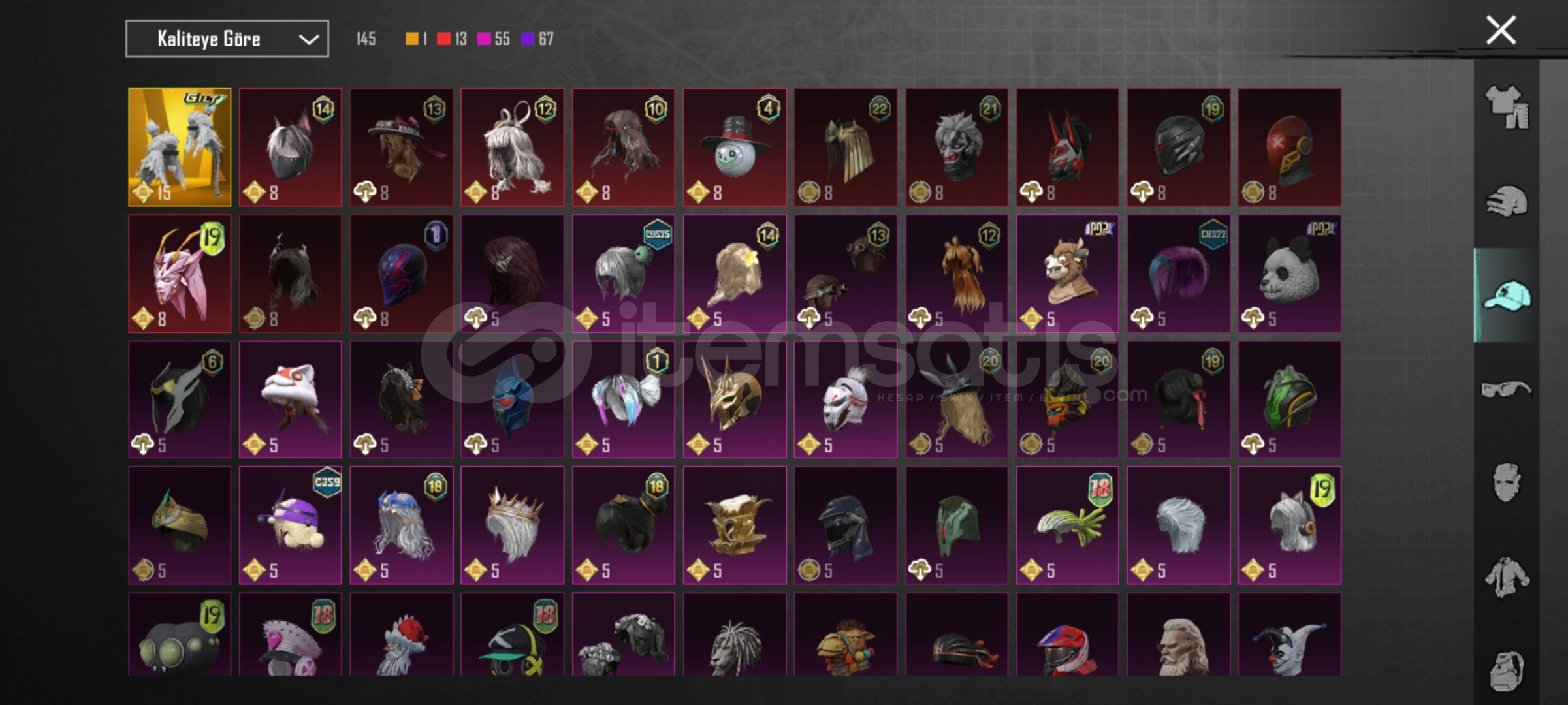The width and height of the screenshot is (1568, 705).
Task: Select the helmet category icon in sidebar
Action: (x=1507, y=201)
